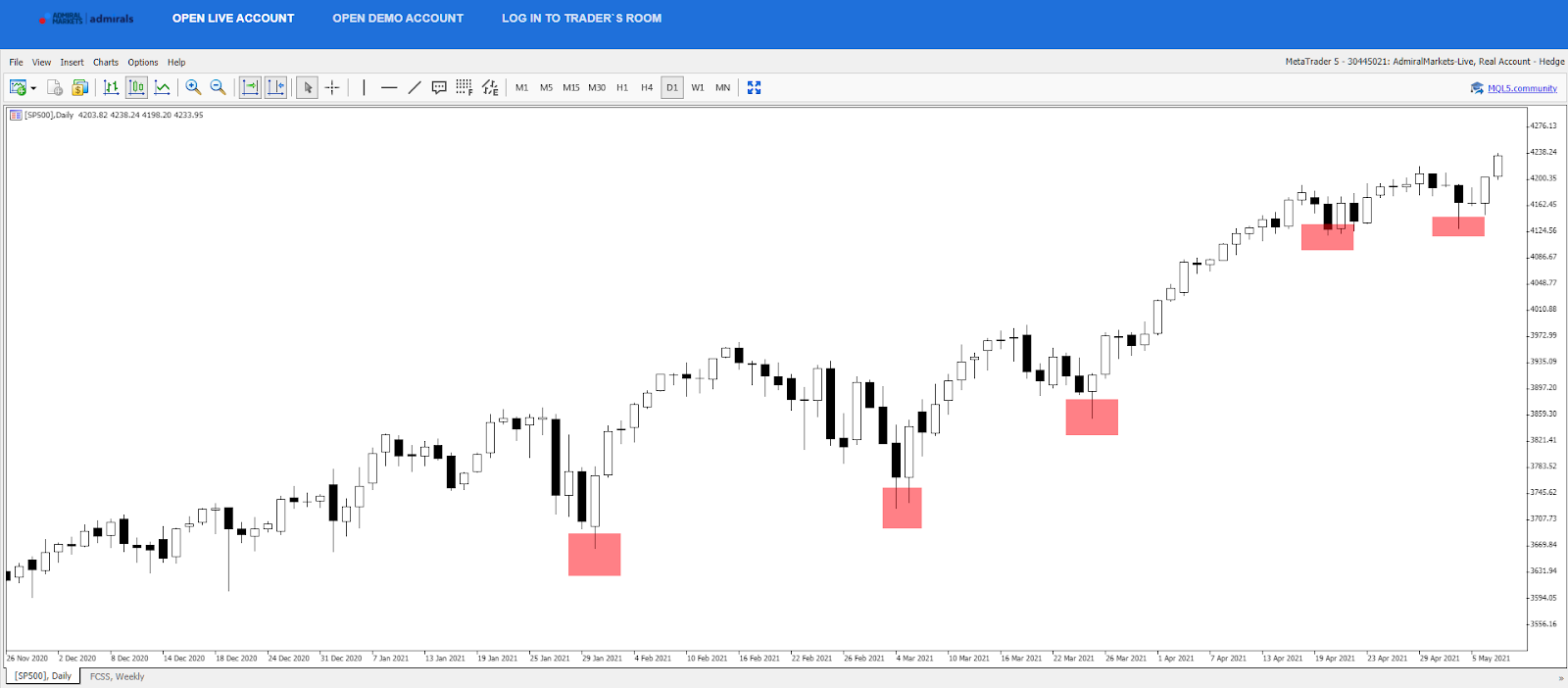Toggle chart shift from right border
The width and height of the screenshot is (1568, 688).
pos(275,87)
